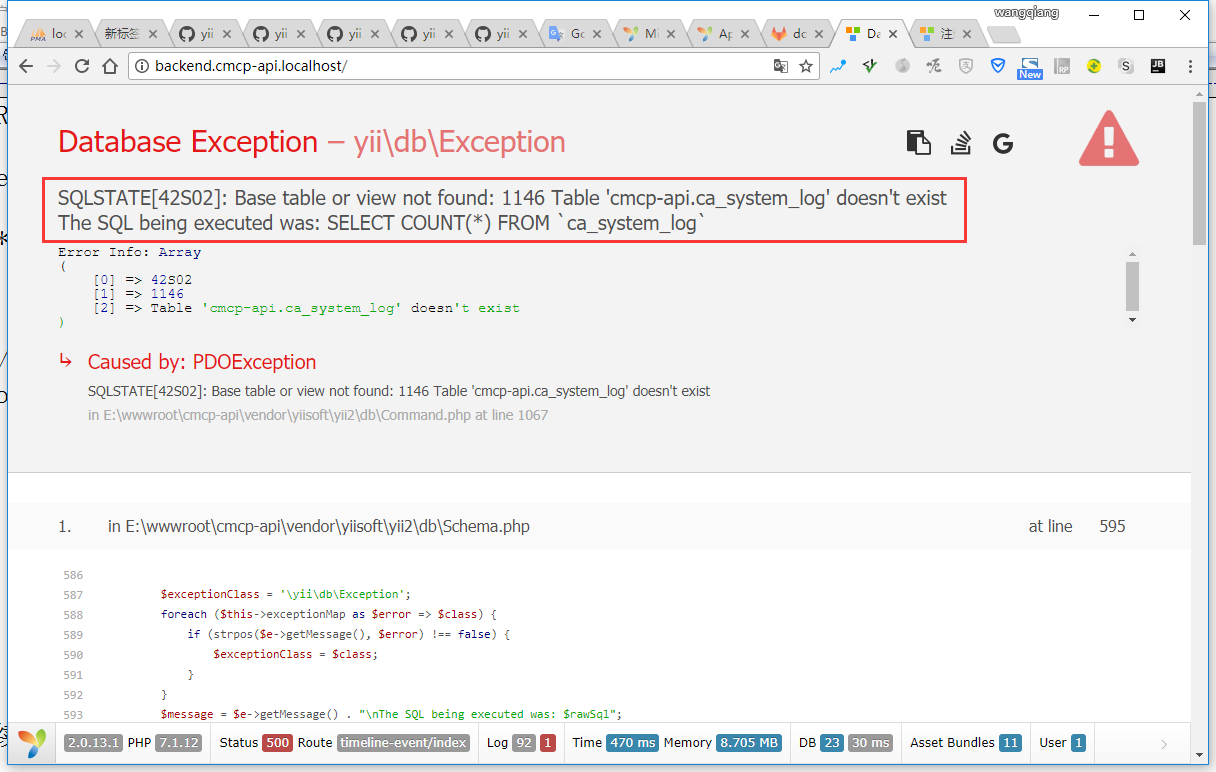Collapse the Yii debug toolbar arrow
The height and width of the screenshot is (772, 1216).
click(x=1163, y=743)
